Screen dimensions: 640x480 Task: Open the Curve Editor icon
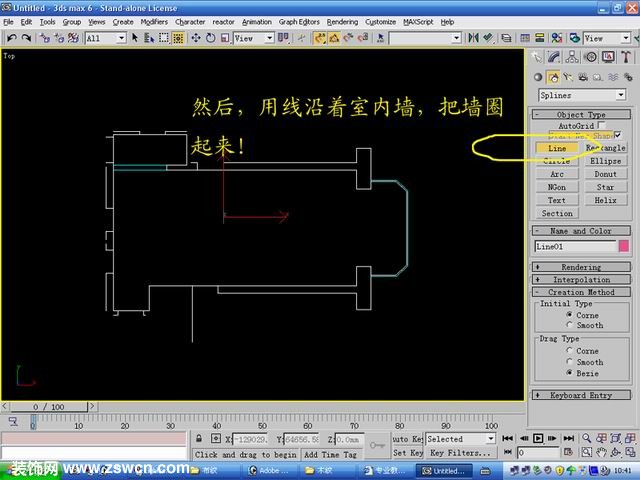pyautogui.click(x=525, y=38)
